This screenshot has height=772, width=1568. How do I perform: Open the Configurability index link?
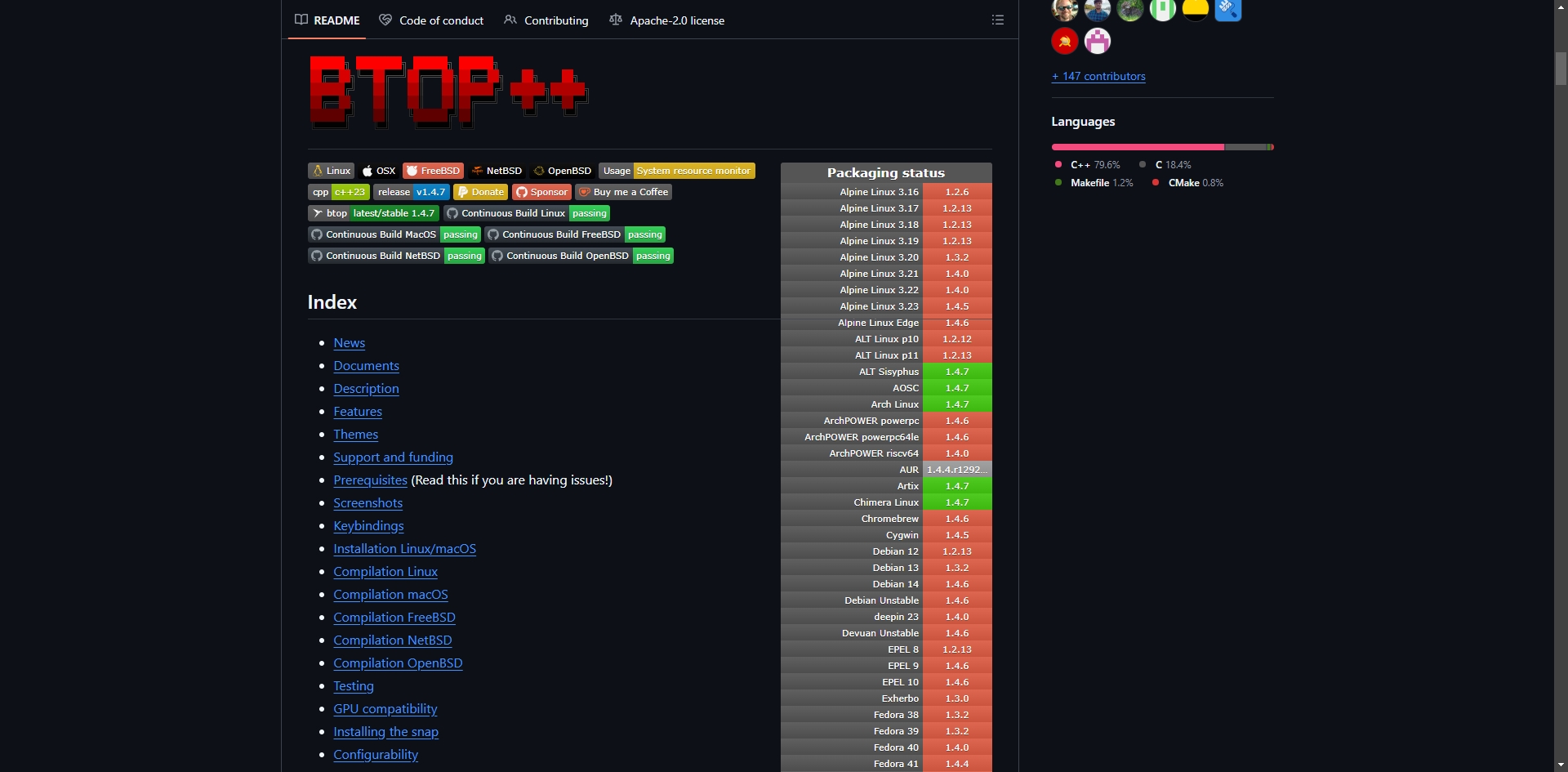[x=376, y=755]
